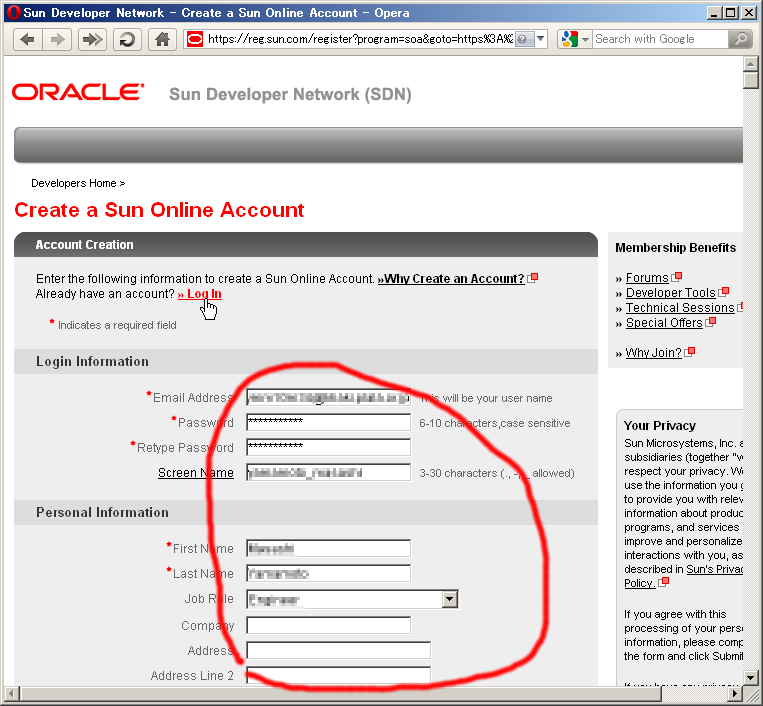Click the Retype Password field
763x706 pixels.
coord(328,447)
